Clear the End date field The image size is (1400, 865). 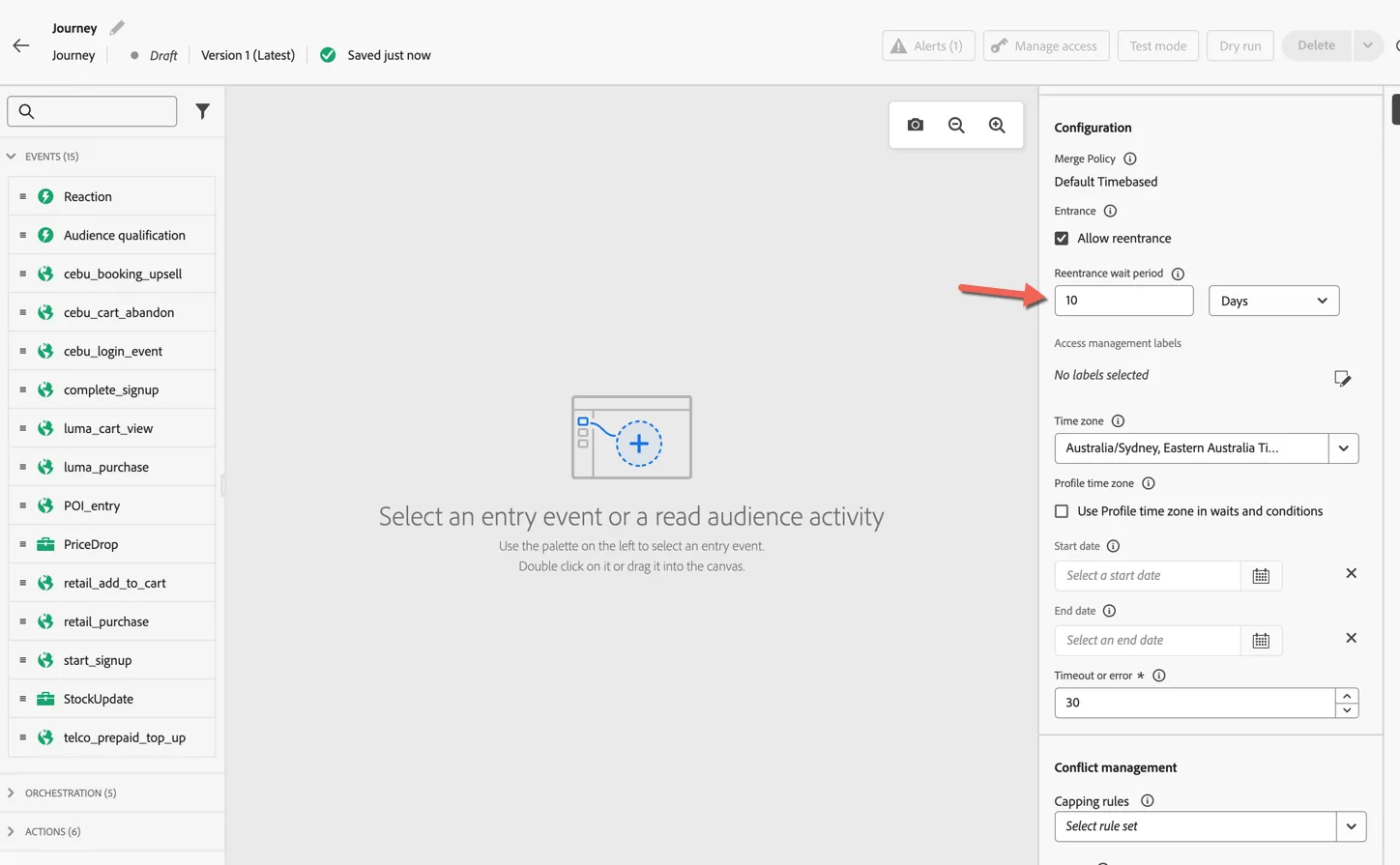[1351, 638]
